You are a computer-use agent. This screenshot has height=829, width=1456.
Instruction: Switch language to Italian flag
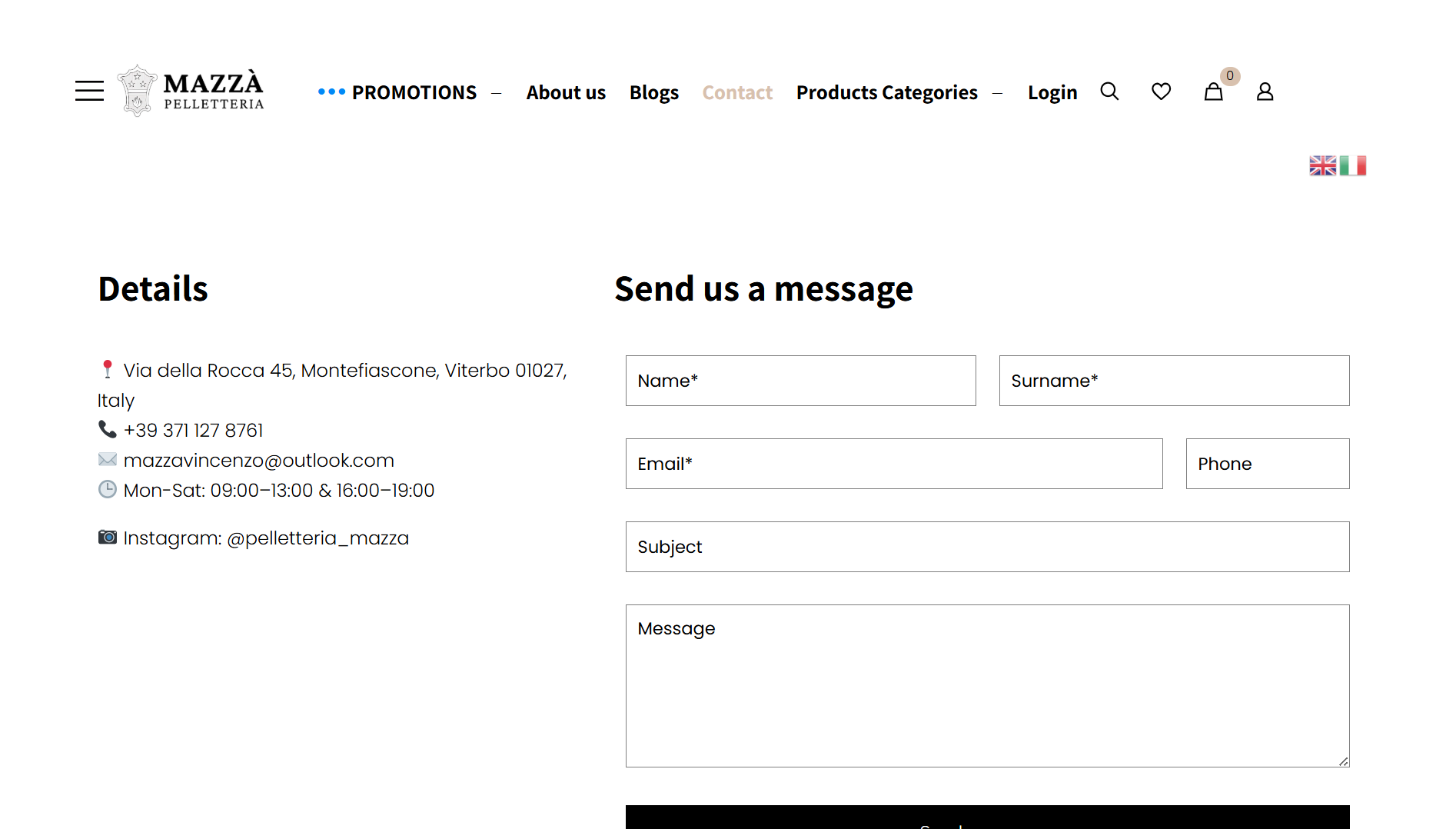pos(1353,166)
